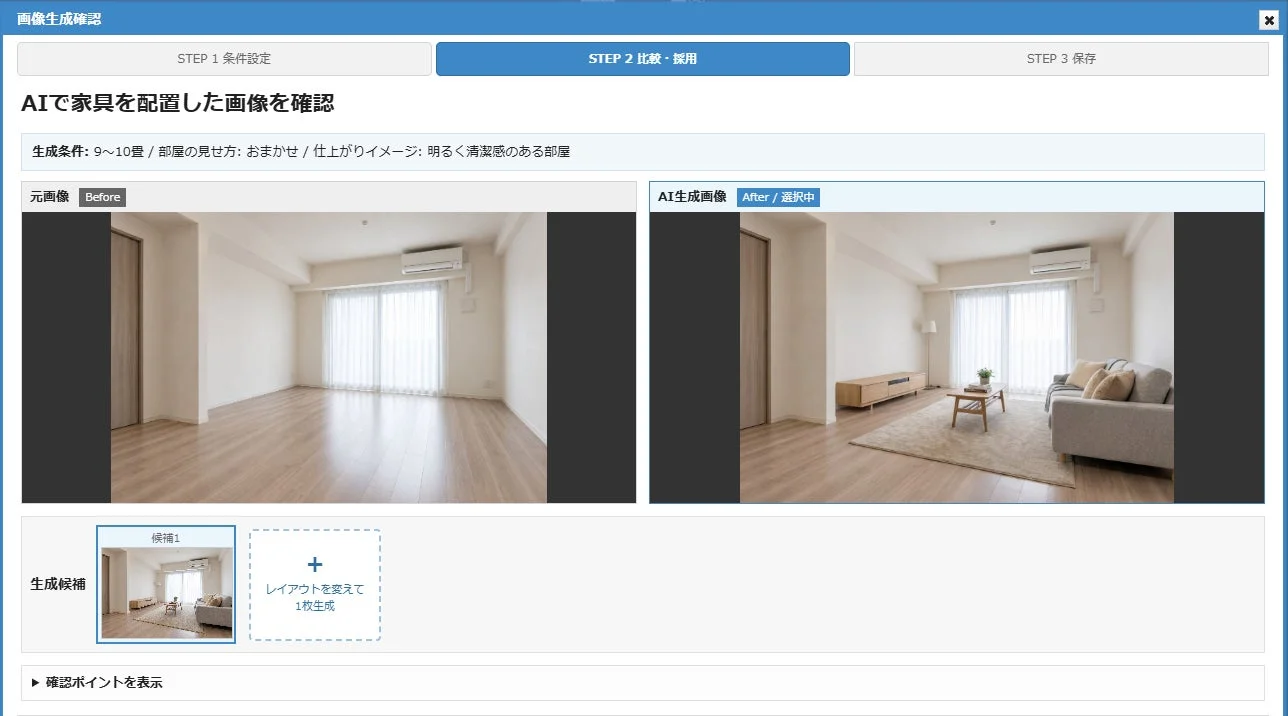
Task: Click the AI生成画像 furnished room photo
Action: 957,357
